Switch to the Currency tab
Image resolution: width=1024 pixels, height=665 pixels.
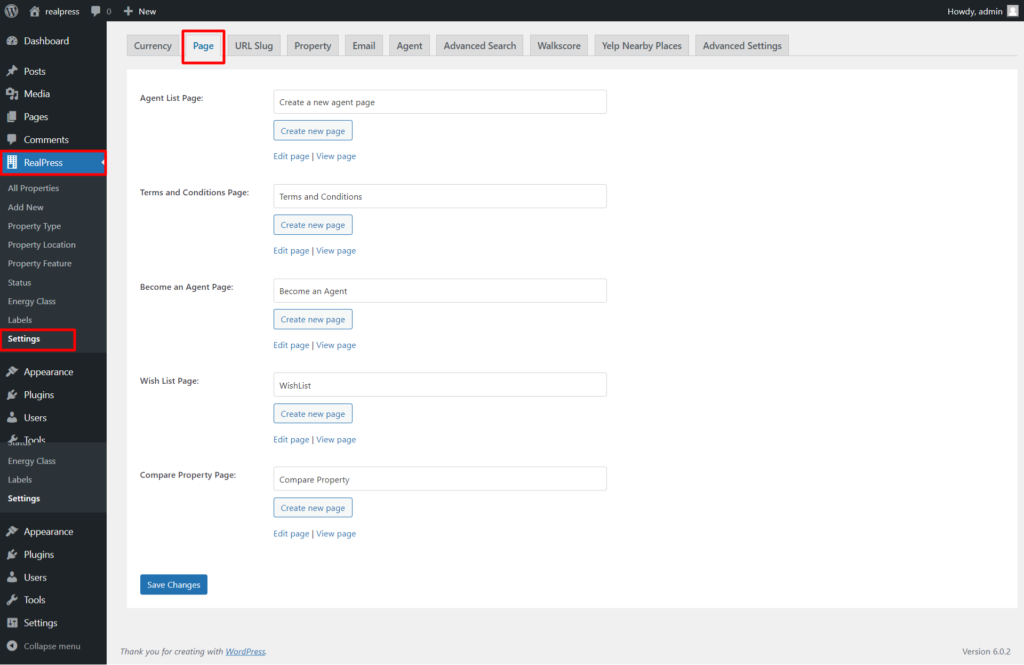tap(153, 46)
